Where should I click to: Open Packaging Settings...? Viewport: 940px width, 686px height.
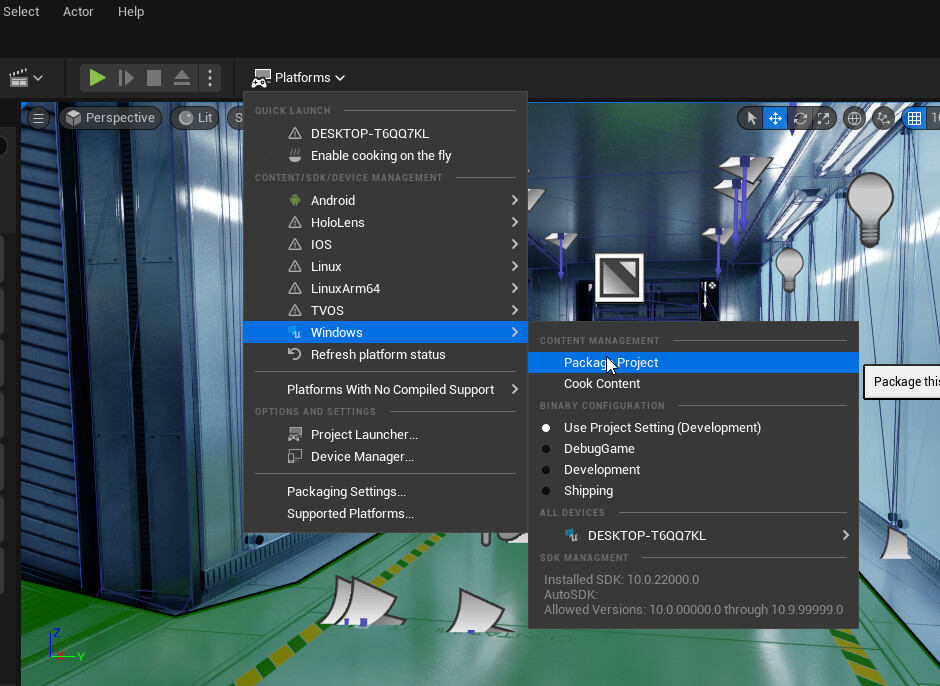click(x=346, y=492)
